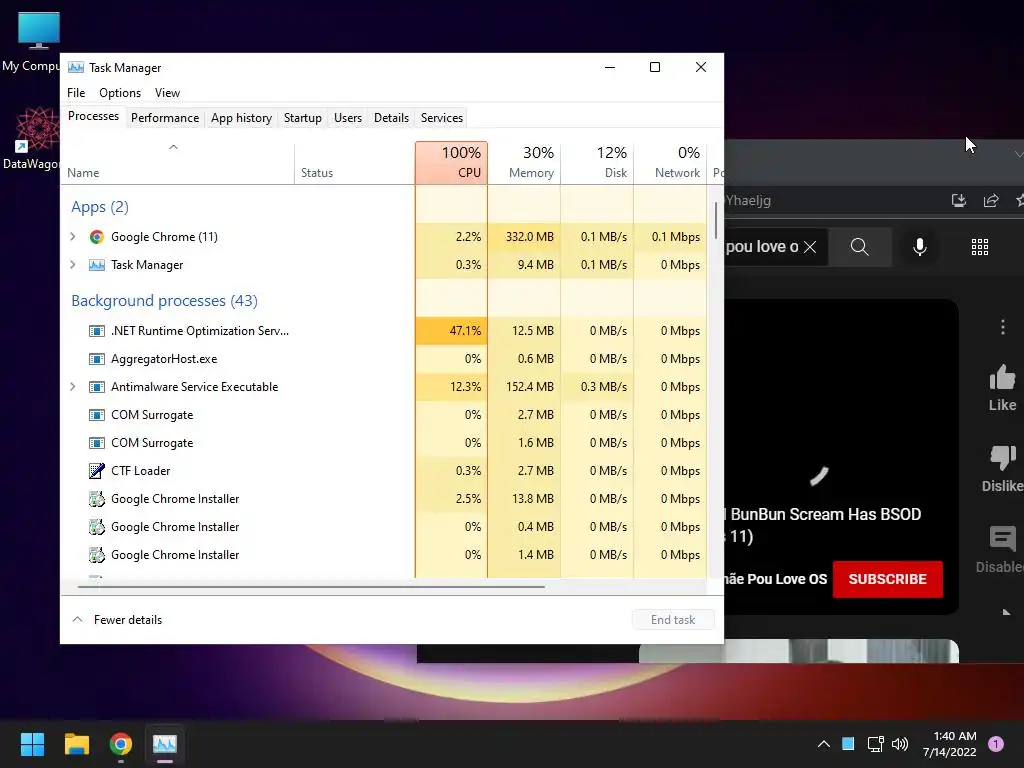Image resolution: width=1024 pixels, height=768 pixels.
Task: Click the Antimalware Service Executable icon
Action: coord(97,387)
